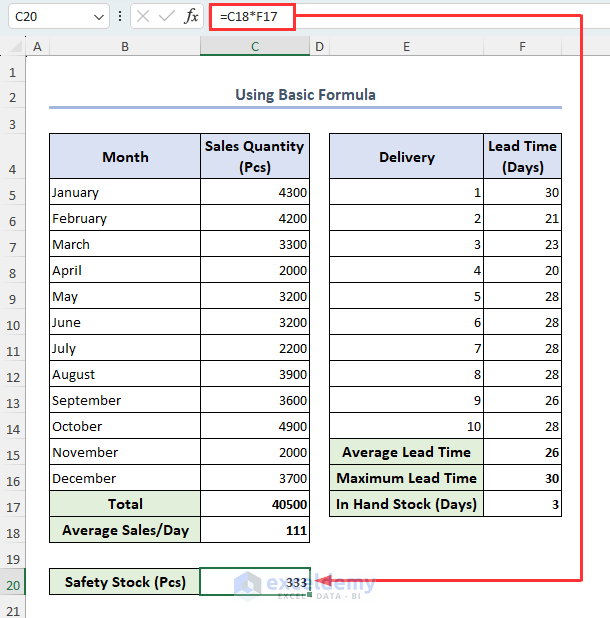Select the safety stock result cell 333

pos(255,582)
